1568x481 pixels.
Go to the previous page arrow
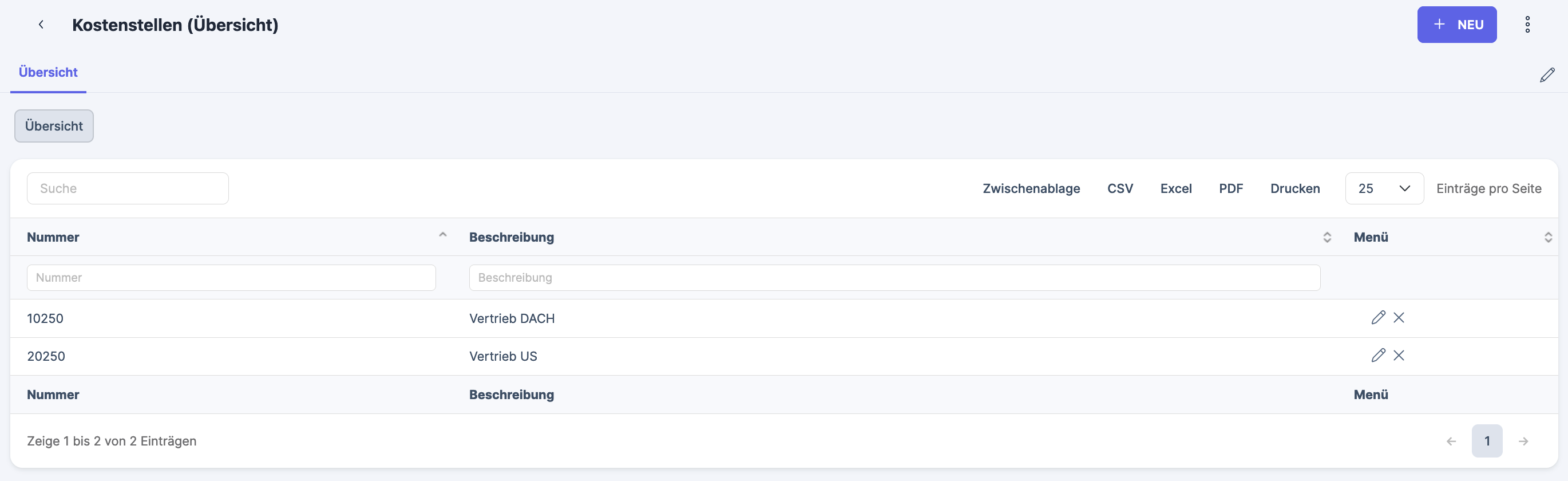pos(1451,441)
